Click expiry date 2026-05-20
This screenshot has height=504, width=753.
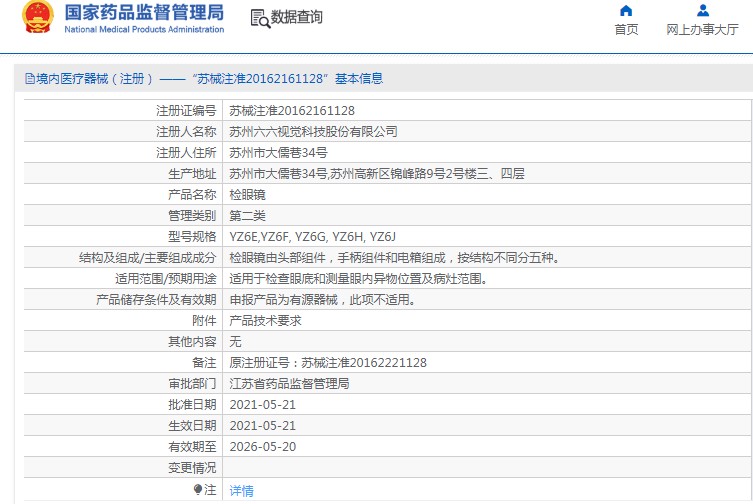pyautogui.click(x=263, y=447)
